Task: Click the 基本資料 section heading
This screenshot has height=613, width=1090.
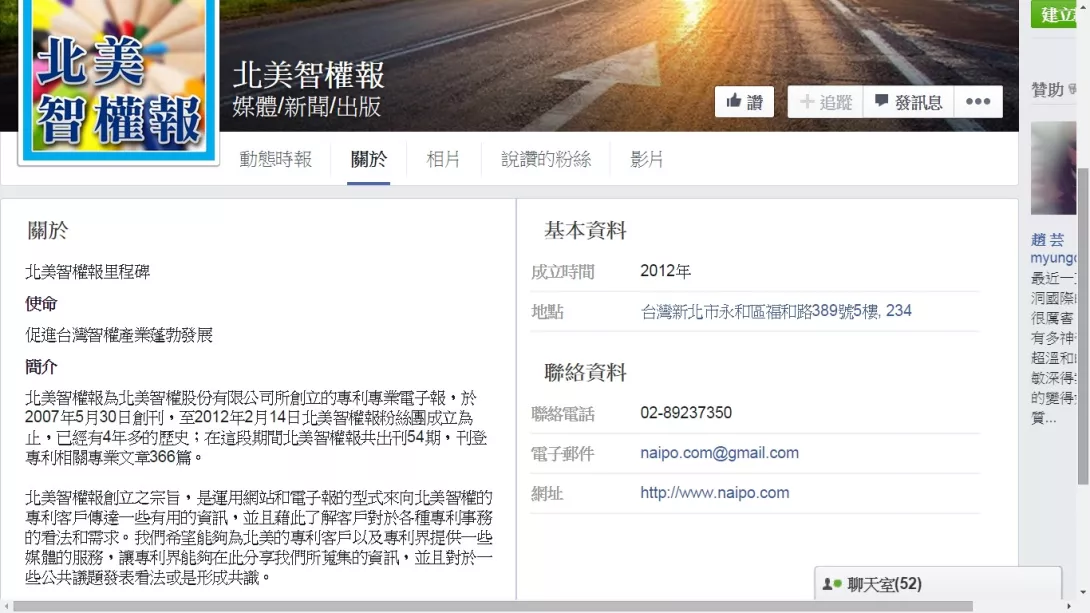Action: click(585, 230)
